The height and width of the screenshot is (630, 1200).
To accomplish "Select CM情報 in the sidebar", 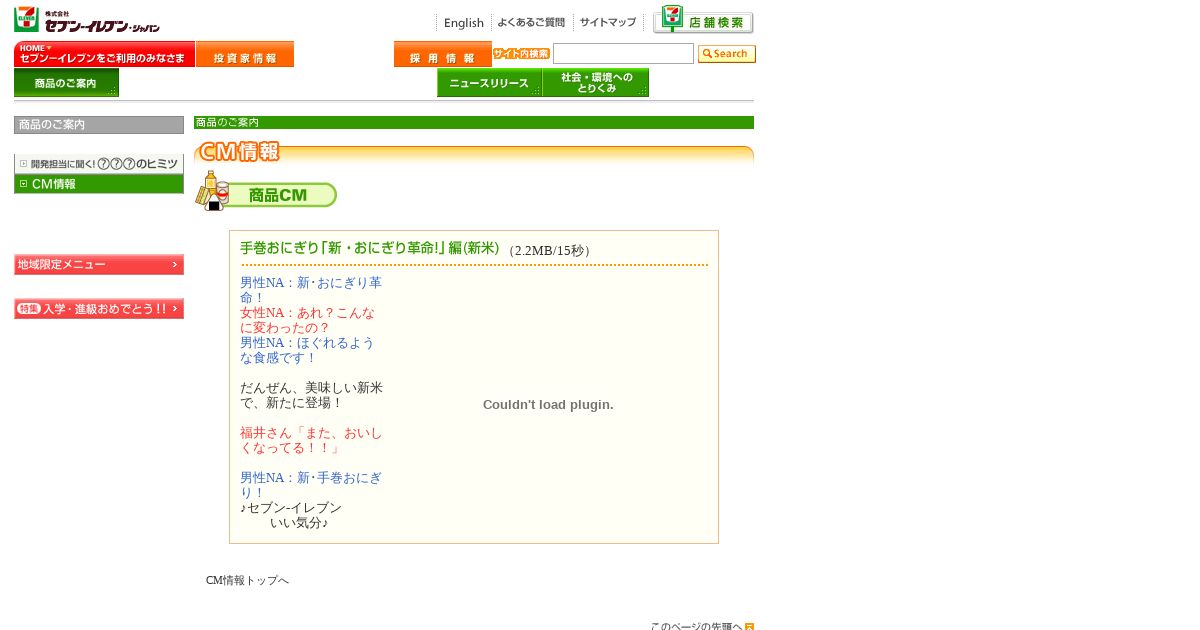I will coord(99,184).
